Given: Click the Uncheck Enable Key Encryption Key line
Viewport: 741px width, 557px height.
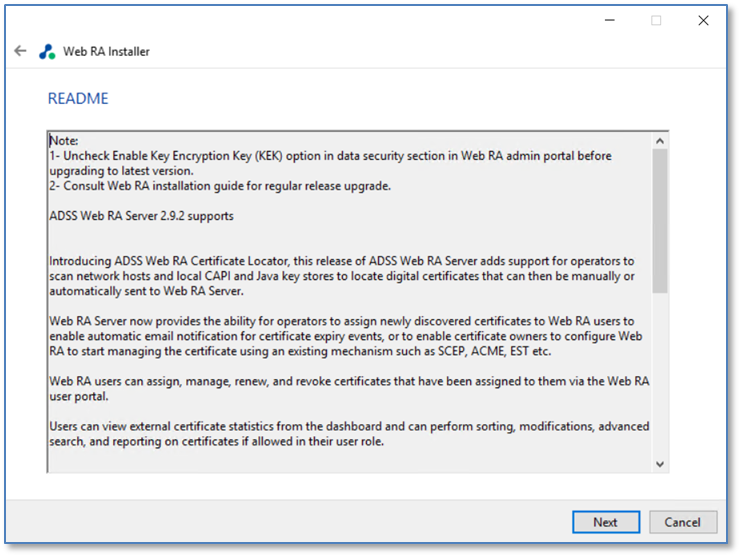Looking at the screenshot, I should [330, 163].
